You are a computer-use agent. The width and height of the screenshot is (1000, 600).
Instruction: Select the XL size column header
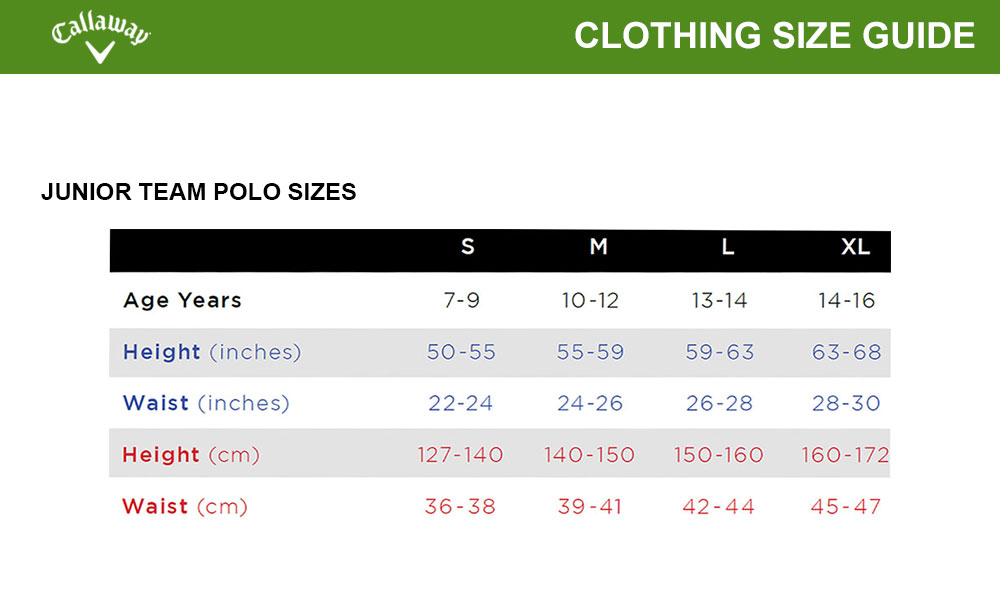[855, 247]
